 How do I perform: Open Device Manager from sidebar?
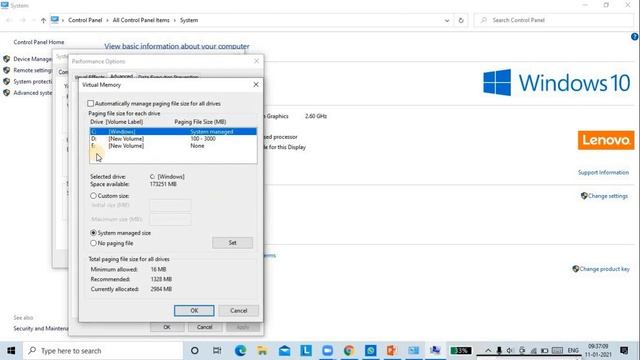click(x=33, y=59)
